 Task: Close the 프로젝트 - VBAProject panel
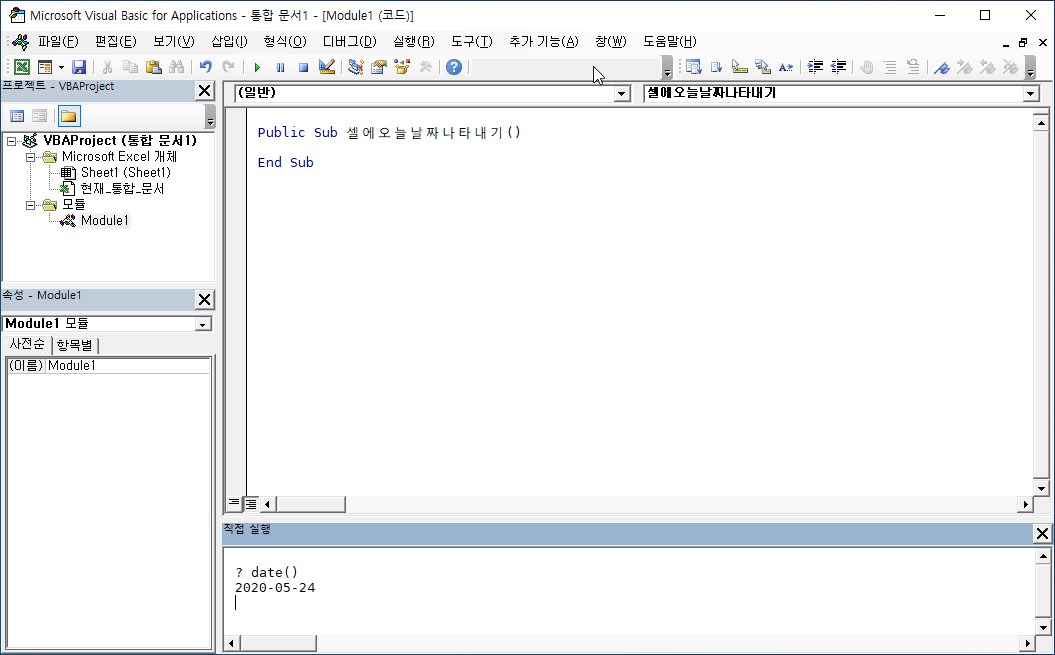point(205,91)
